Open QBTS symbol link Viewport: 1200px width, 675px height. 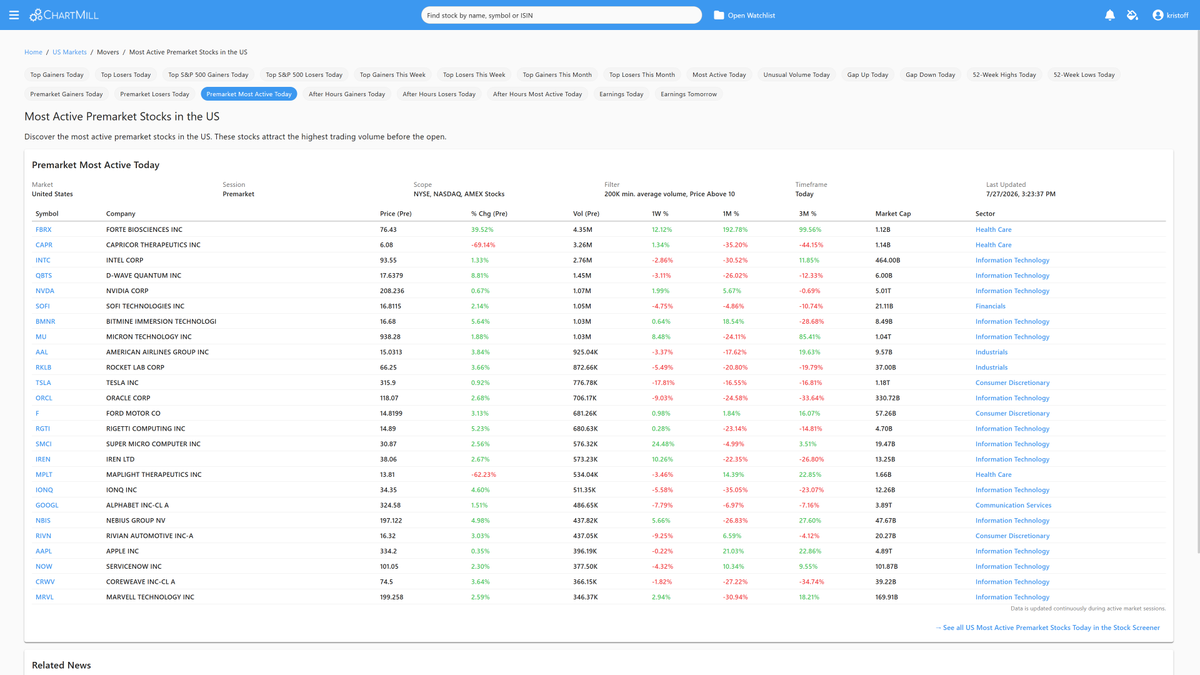(x=44, y=276)
